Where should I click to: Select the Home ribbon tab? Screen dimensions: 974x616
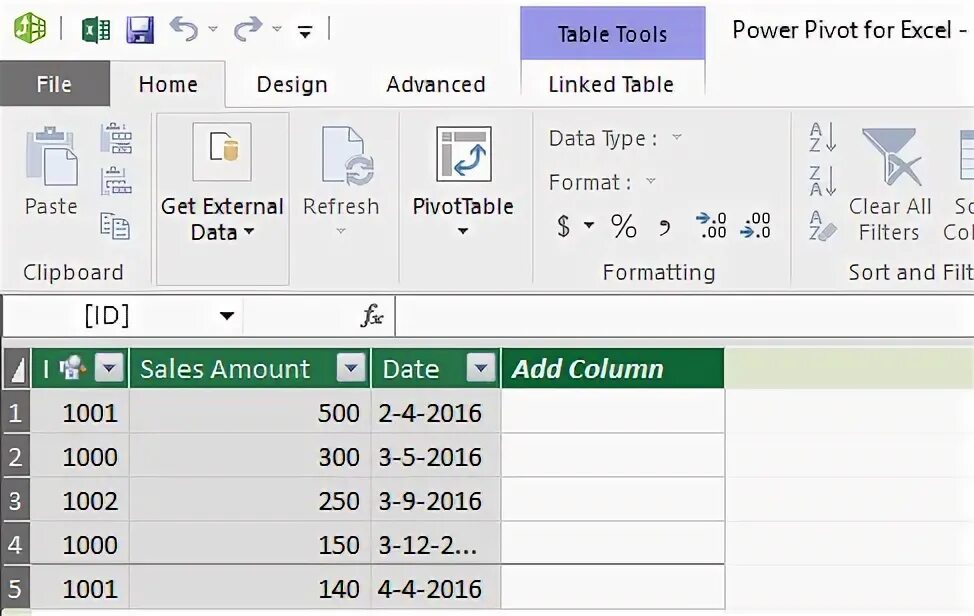168,84
